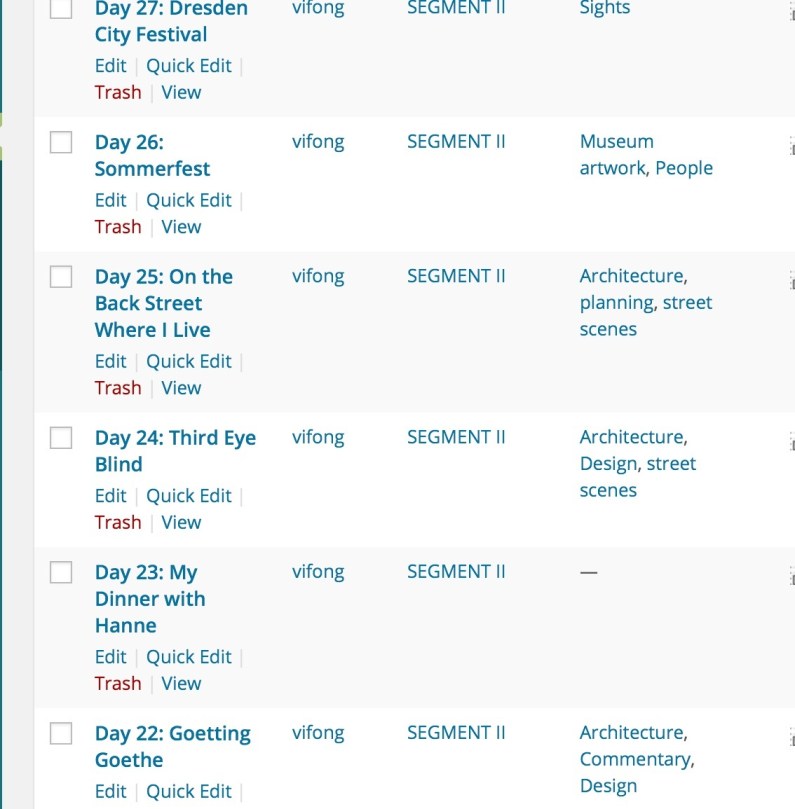This screenshot has width=795, height=809.
Task: Click the Museum artwork tag
Action: click(616, 155)
